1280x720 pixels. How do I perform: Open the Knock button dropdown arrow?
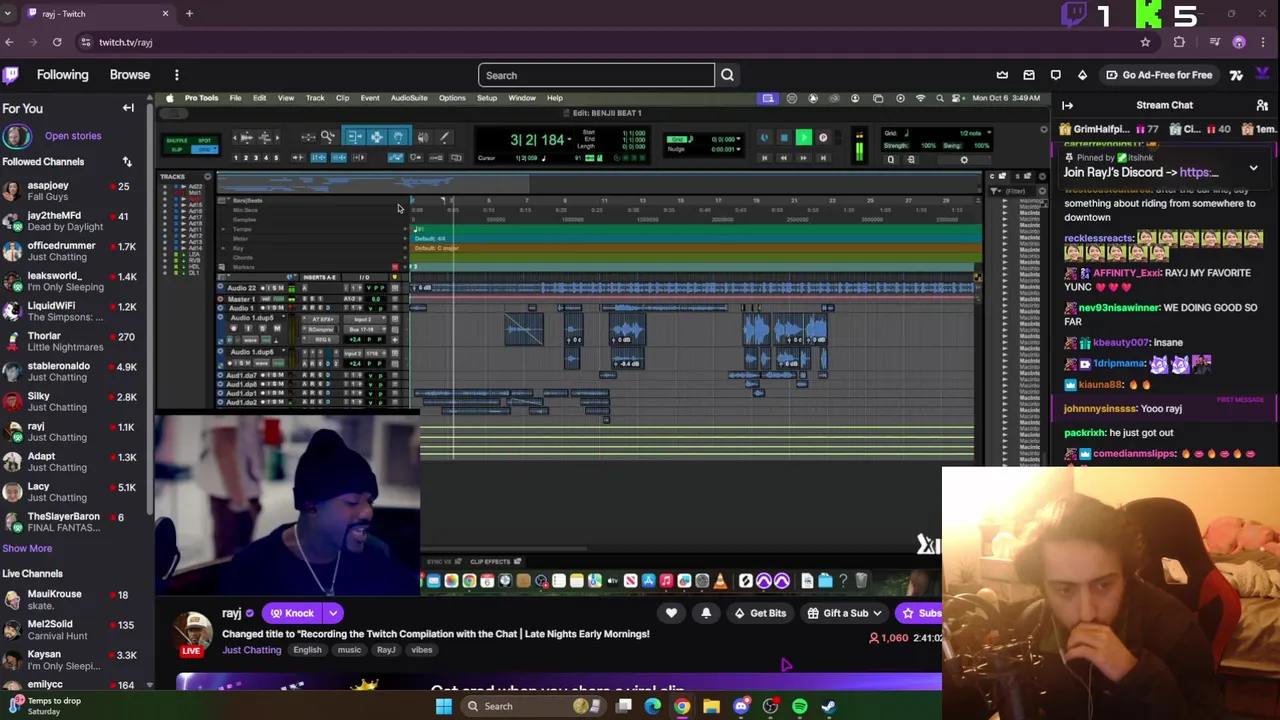(x=333, y=613)
